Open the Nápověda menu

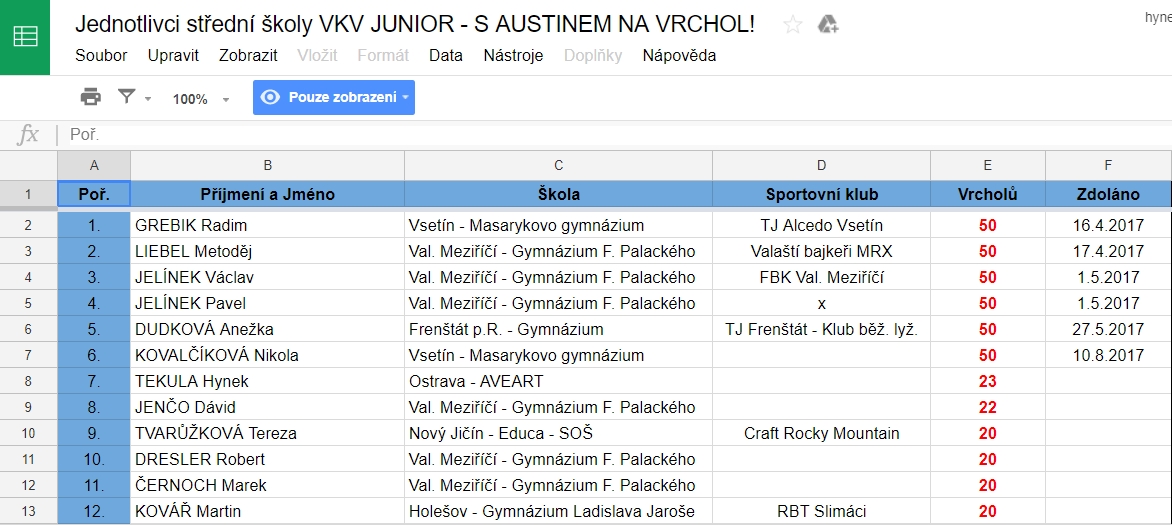pos(679,55)
